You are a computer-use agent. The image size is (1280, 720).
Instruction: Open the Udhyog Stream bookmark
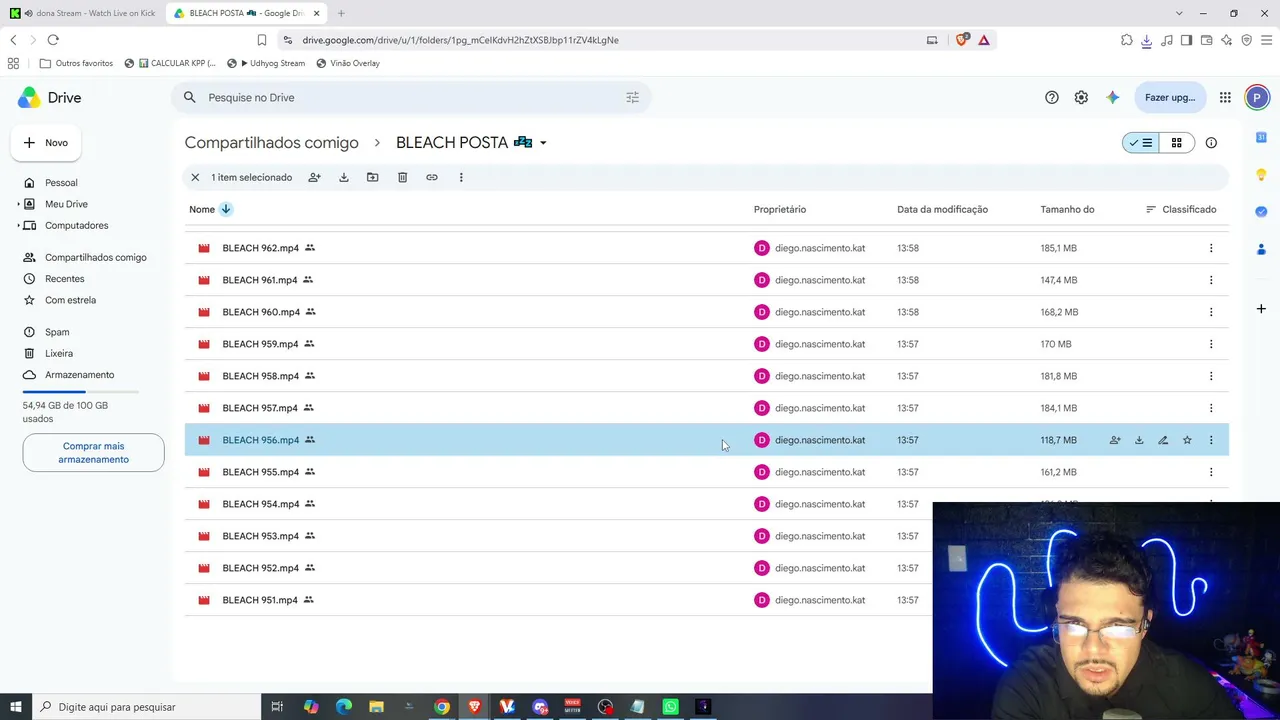266,63
